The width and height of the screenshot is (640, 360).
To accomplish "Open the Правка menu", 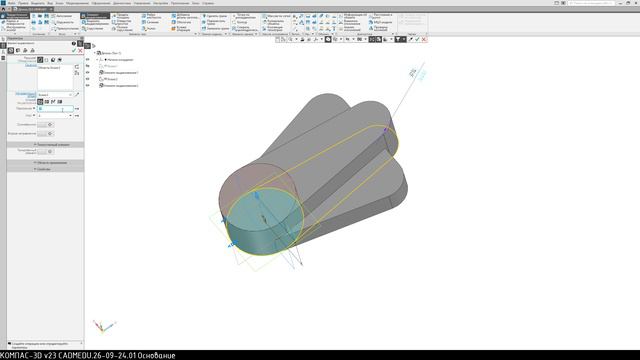I will tap(23, 3).
